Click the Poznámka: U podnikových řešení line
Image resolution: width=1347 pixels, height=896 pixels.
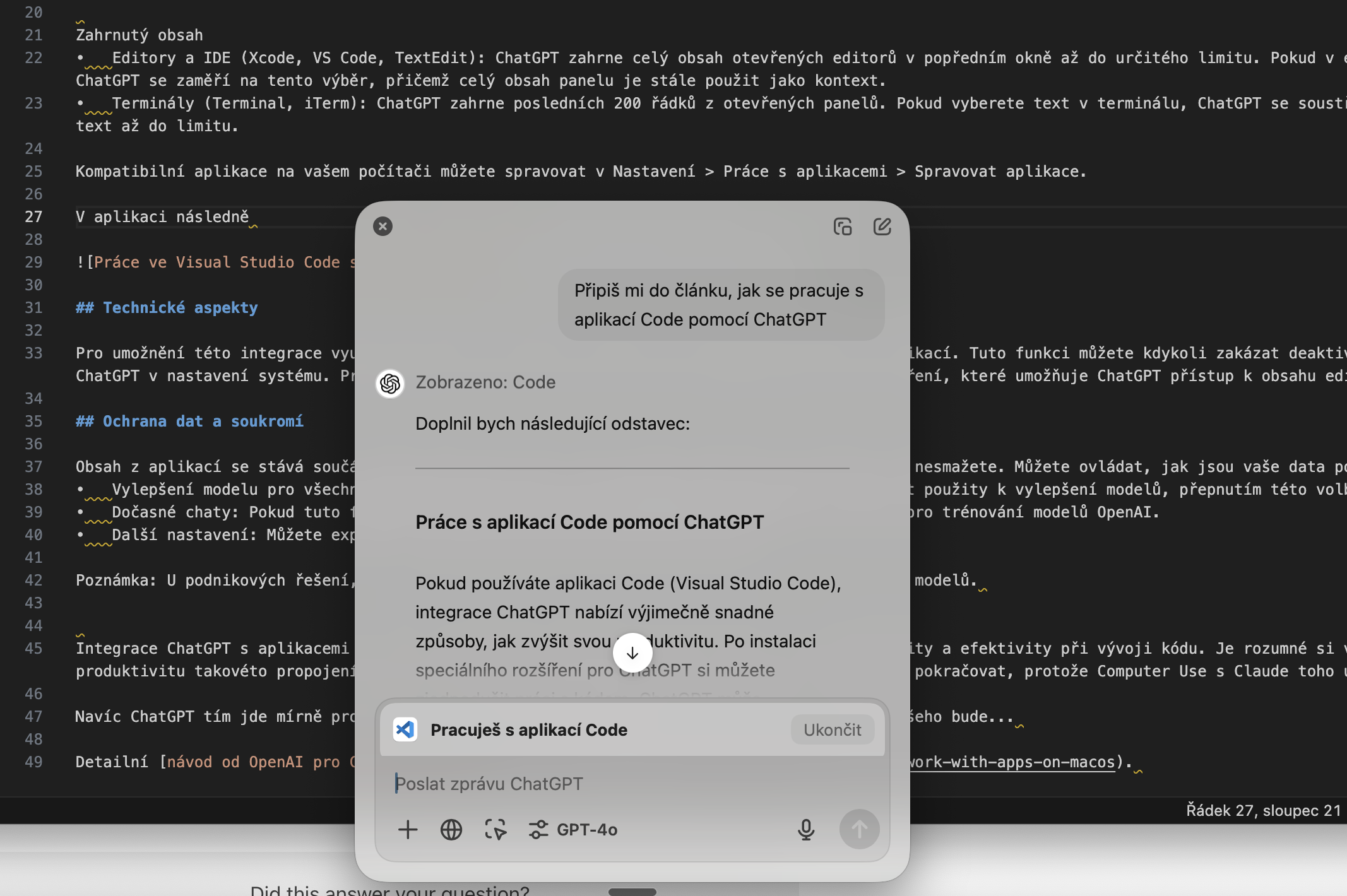pos(216,581)
